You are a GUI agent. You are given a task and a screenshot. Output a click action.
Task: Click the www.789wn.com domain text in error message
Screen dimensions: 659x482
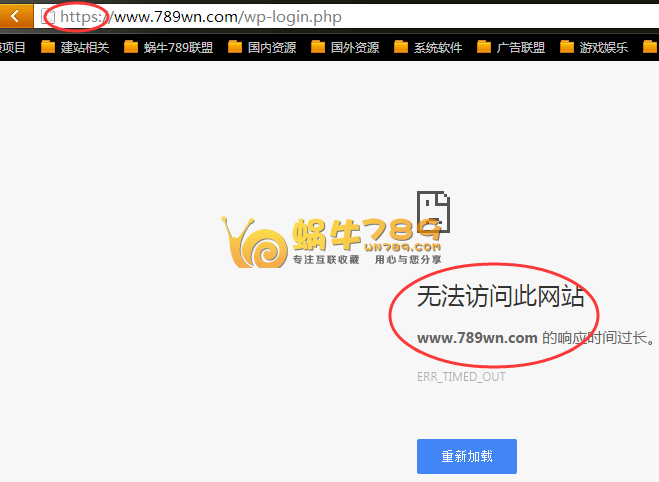pos(477,338)
